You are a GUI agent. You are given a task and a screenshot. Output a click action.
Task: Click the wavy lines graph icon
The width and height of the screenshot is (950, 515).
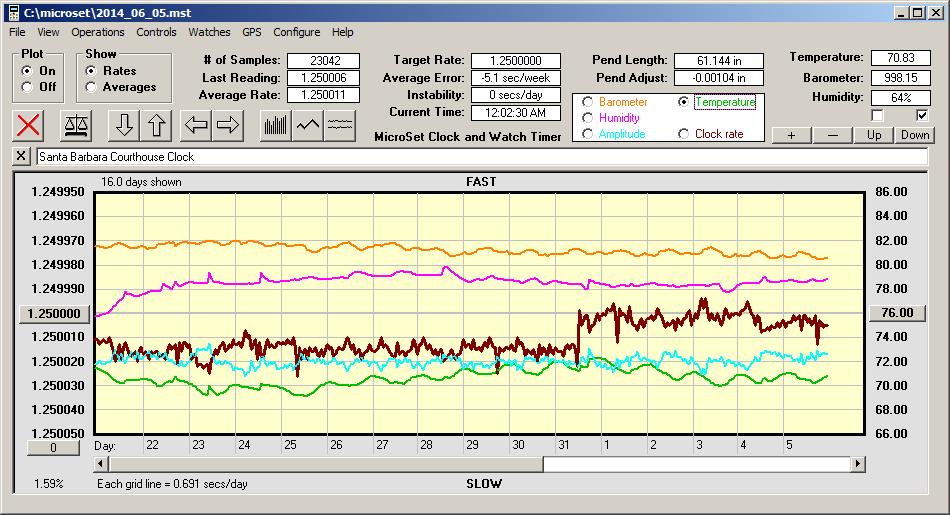[341, 125]
